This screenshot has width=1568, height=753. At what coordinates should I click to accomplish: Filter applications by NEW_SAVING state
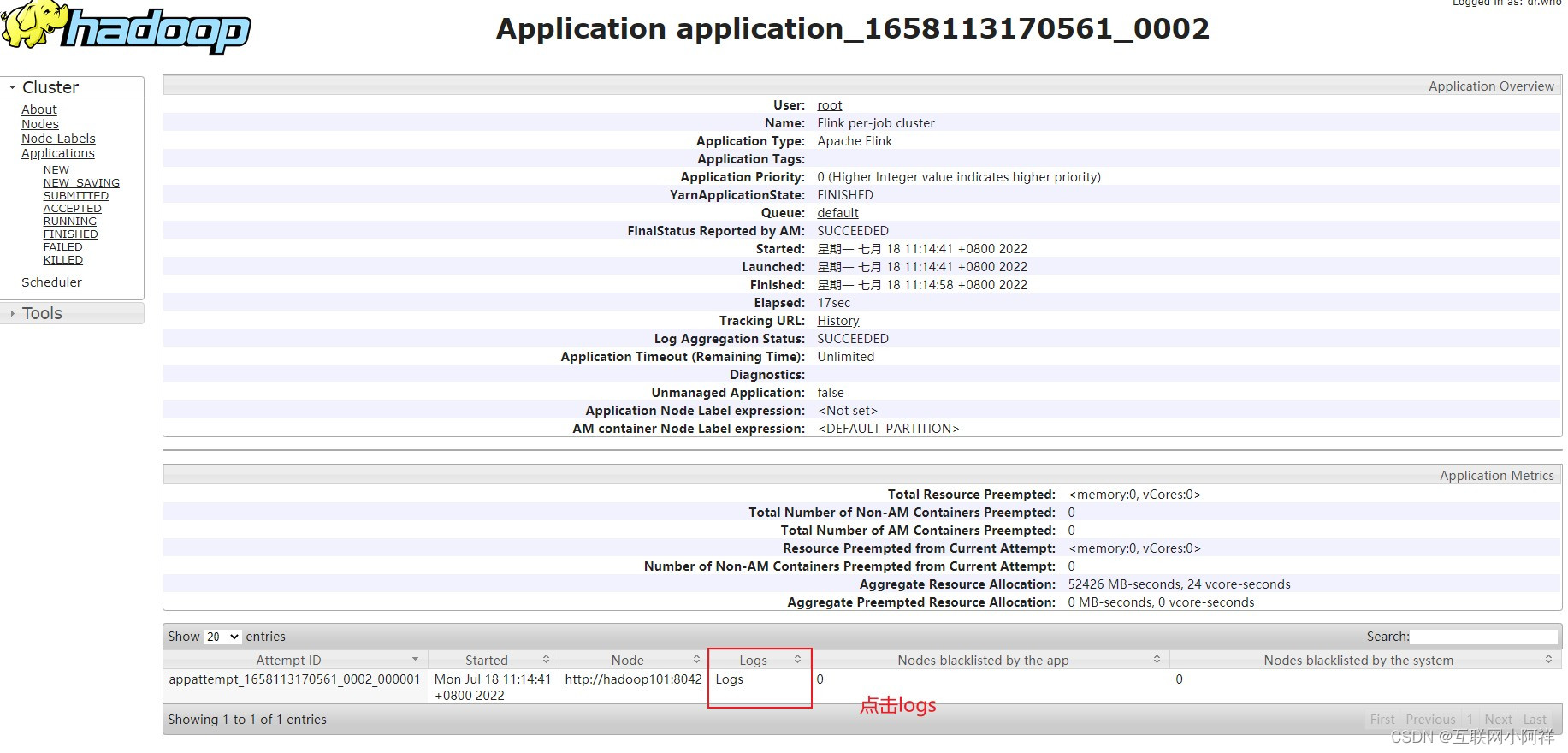coord(81,183)
